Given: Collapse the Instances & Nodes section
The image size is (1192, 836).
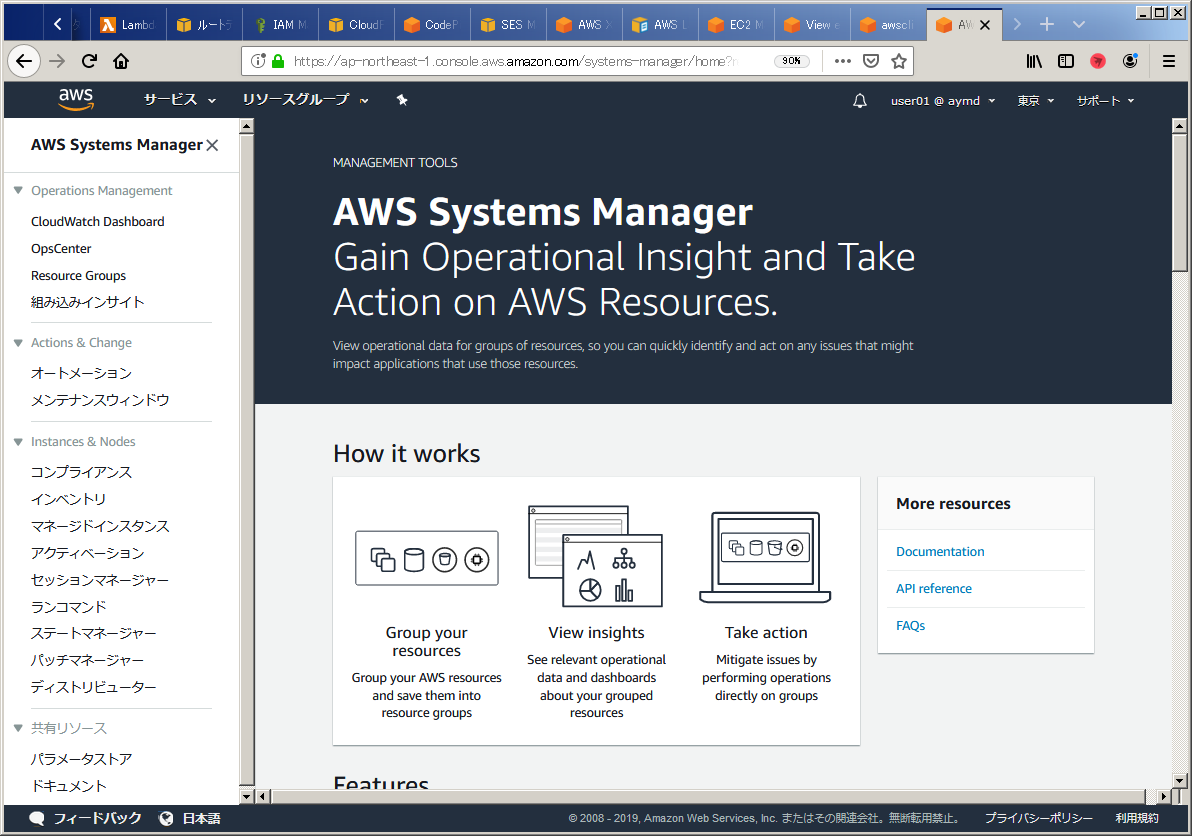Looking at the screenshot, I should click(18, 442).
